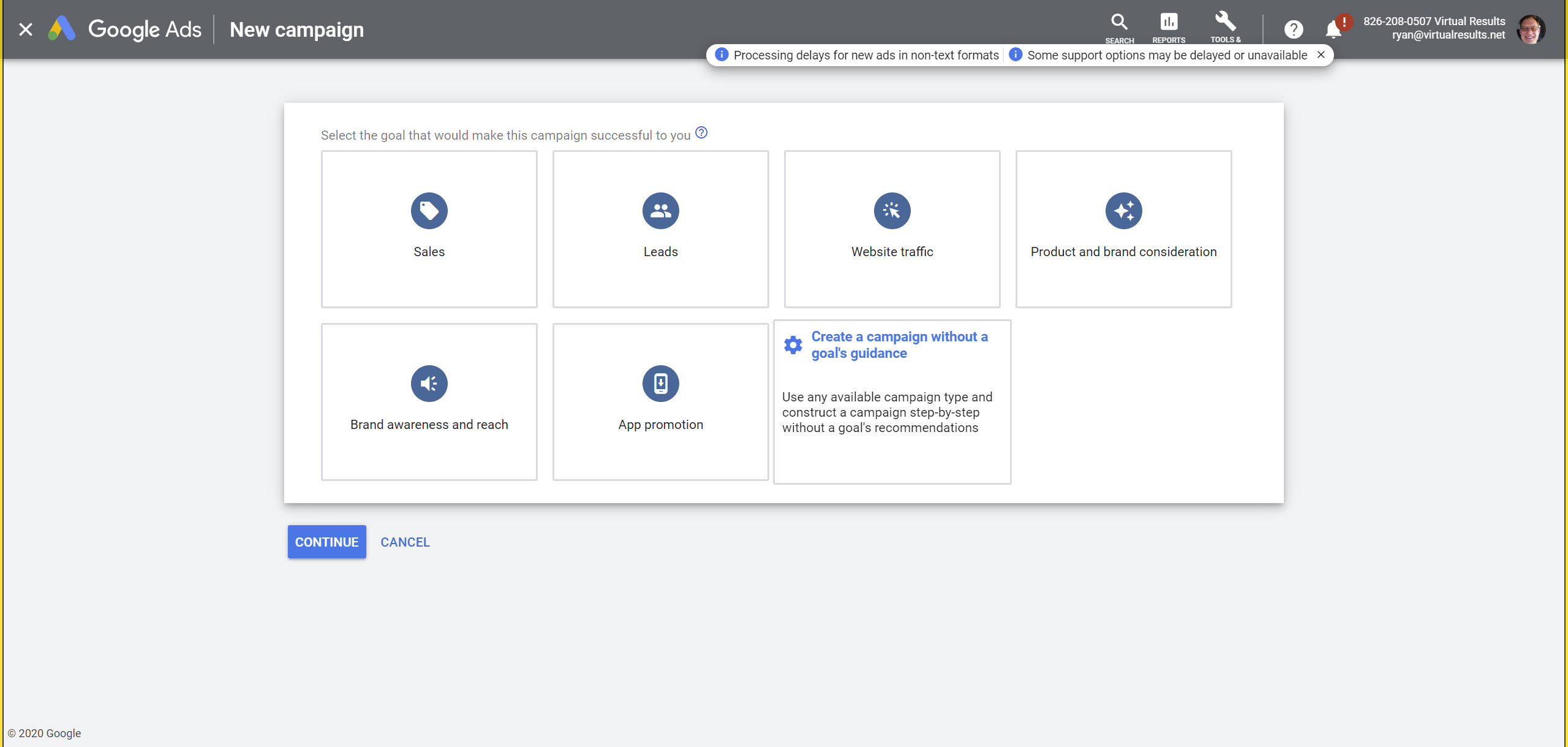
Task: Close the New campaign dialog
Action: [x=26, y=29]
